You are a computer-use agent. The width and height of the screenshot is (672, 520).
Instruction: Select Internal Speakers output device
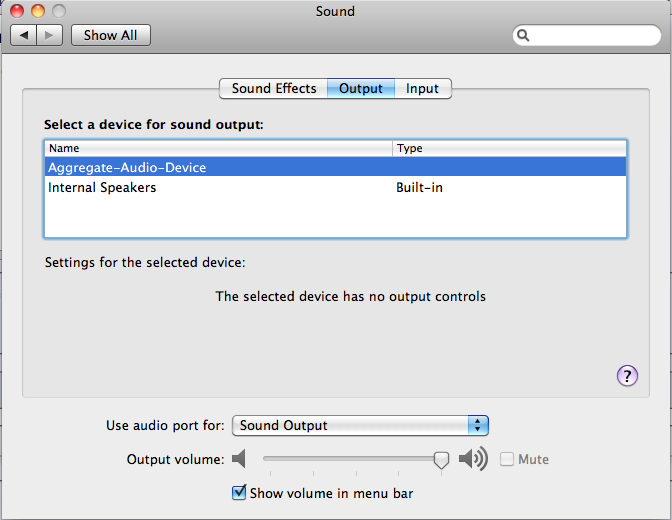[x=335, y=187]
